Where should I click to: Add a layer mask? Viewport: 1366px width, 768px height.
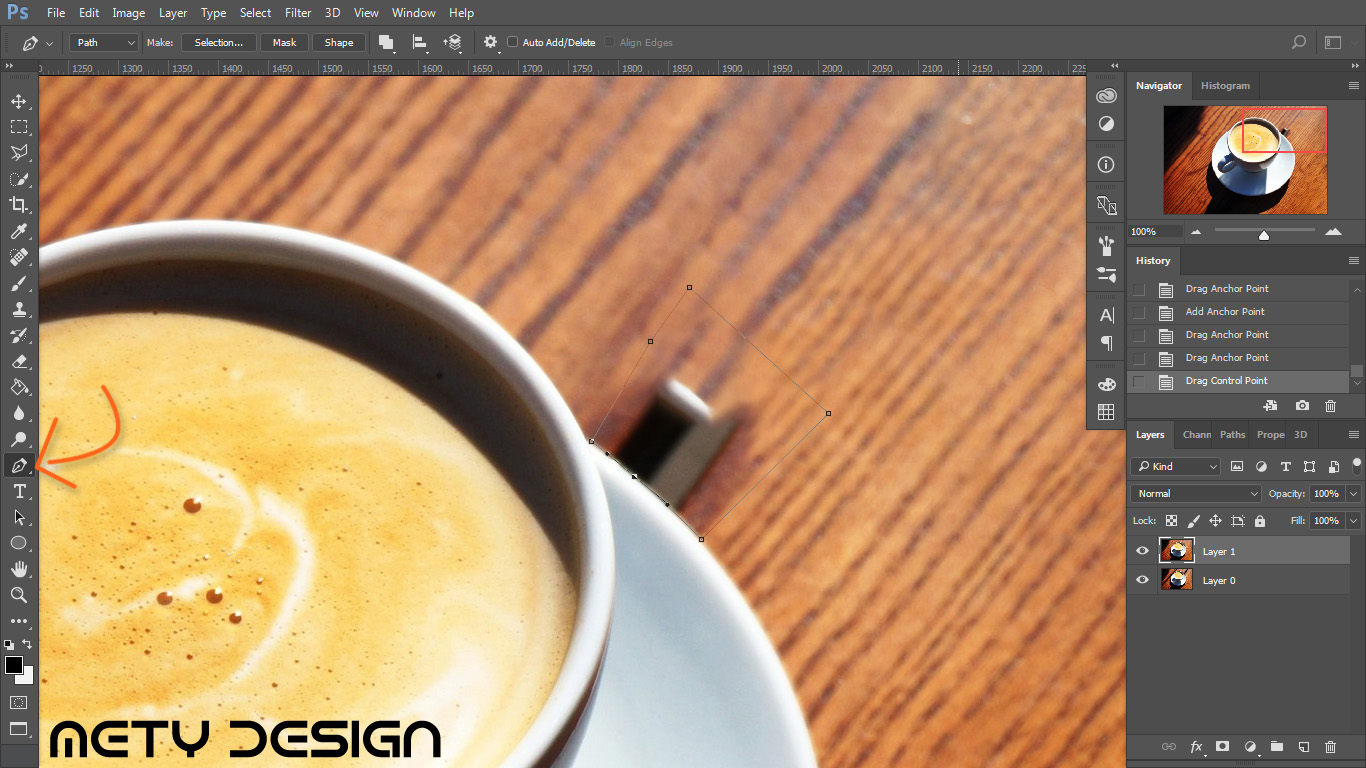point(1222,747)
